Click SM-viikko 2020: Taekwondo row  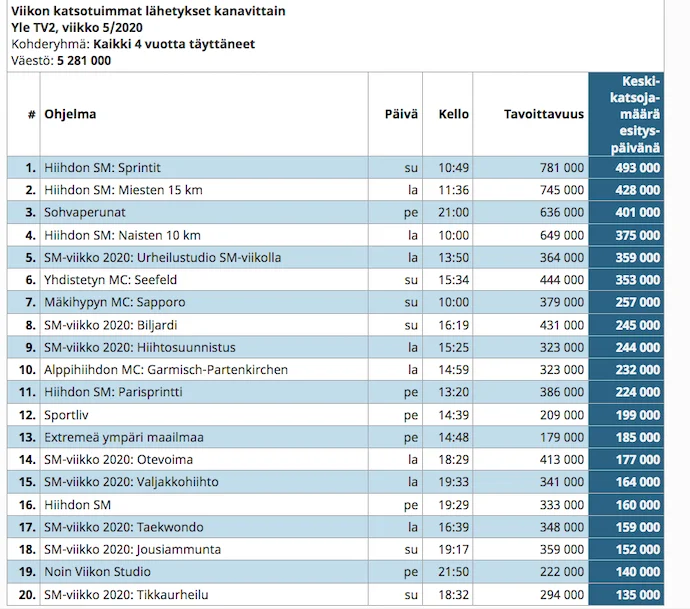(x=124, y=527)
